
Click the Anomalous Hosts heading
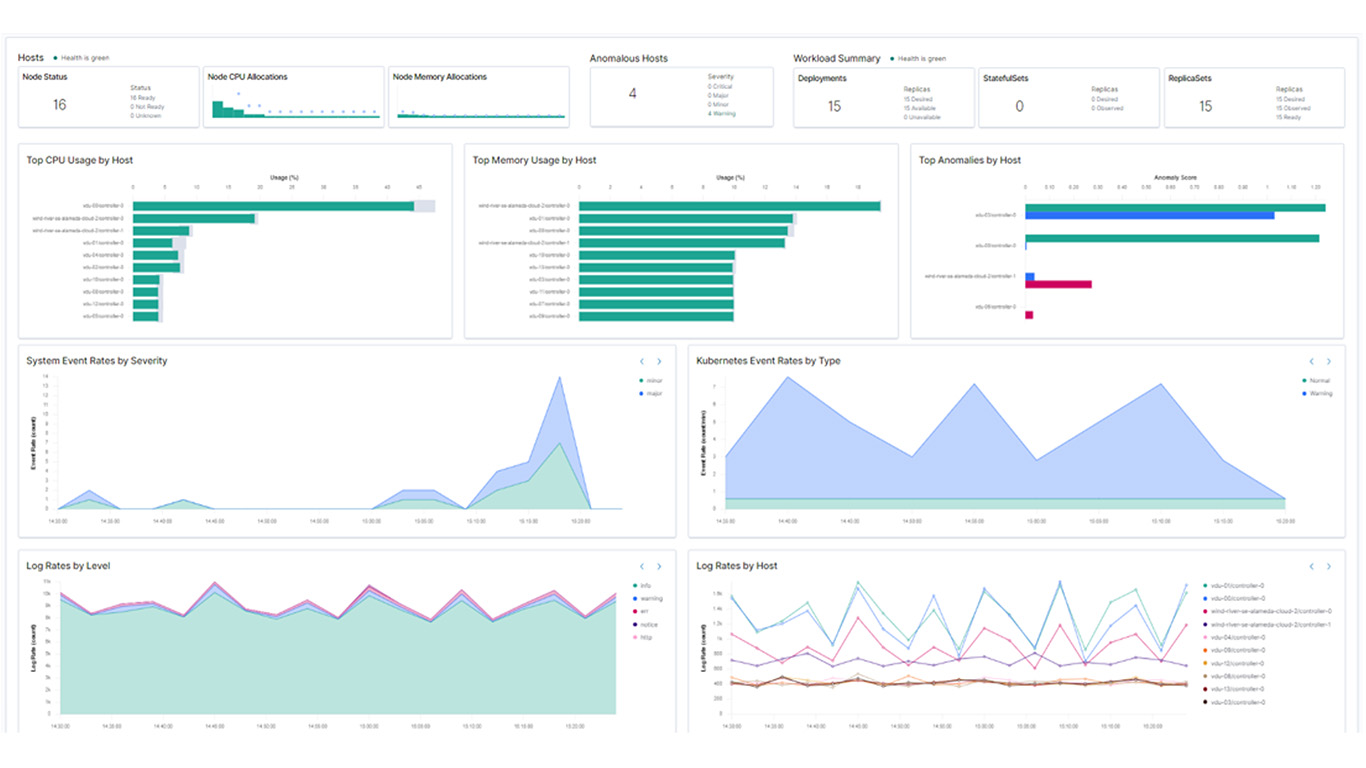[628, 59]
